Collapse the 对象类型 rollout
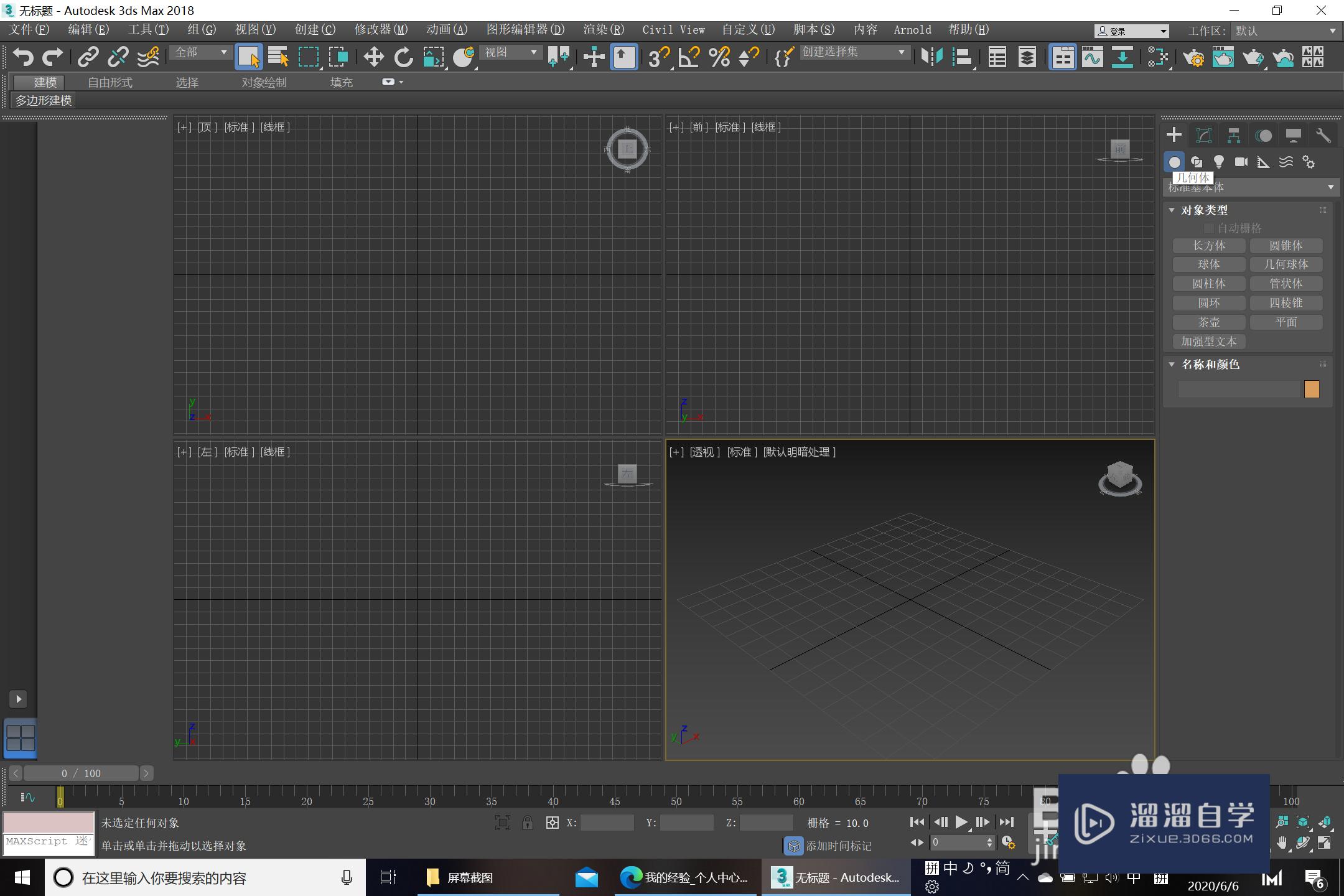 [x=1172, y=210]
